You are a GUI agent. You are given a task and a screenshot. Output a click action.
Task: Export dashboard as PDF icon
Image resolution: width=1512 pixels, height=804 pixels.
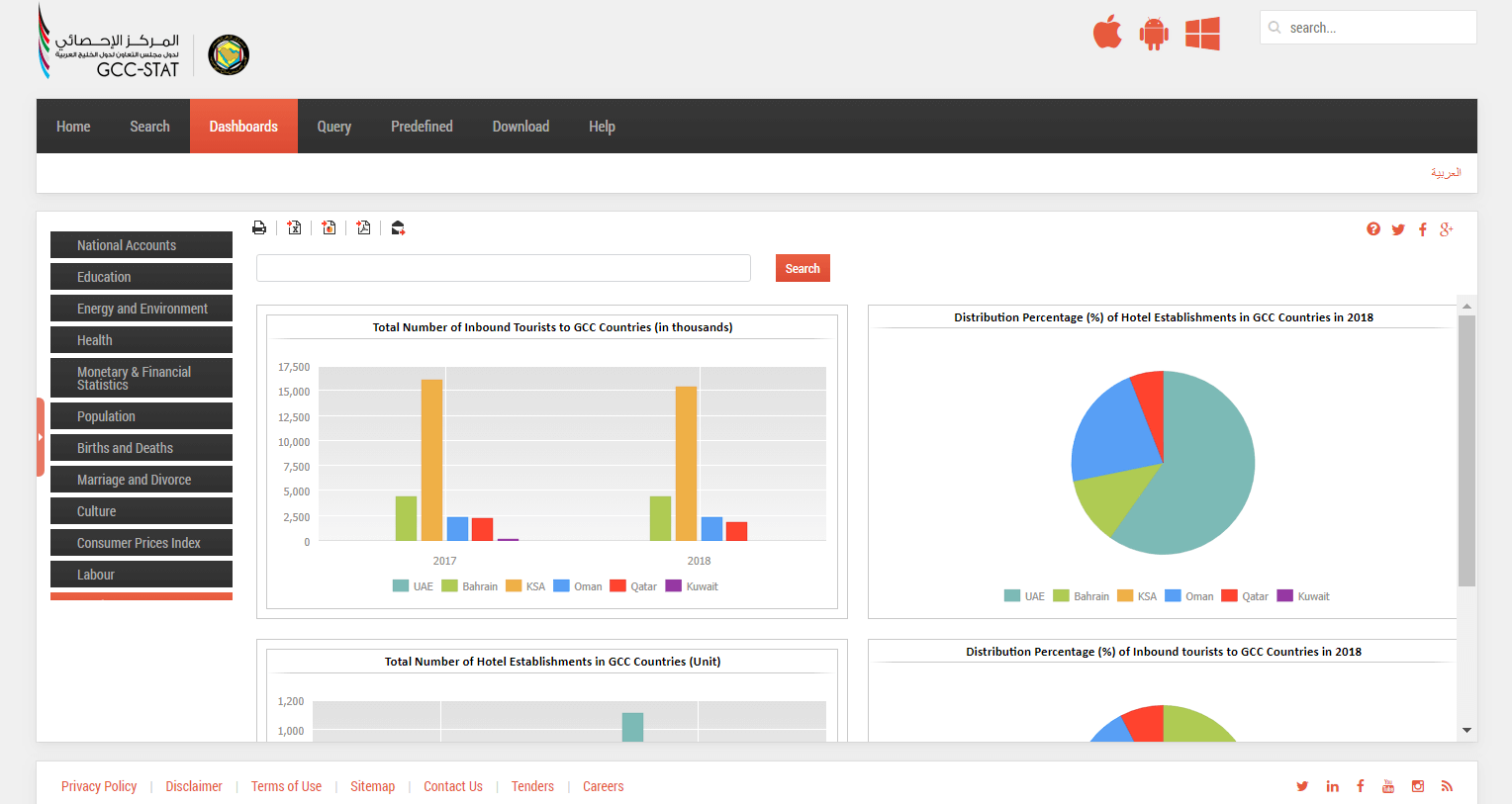point(363,228)
